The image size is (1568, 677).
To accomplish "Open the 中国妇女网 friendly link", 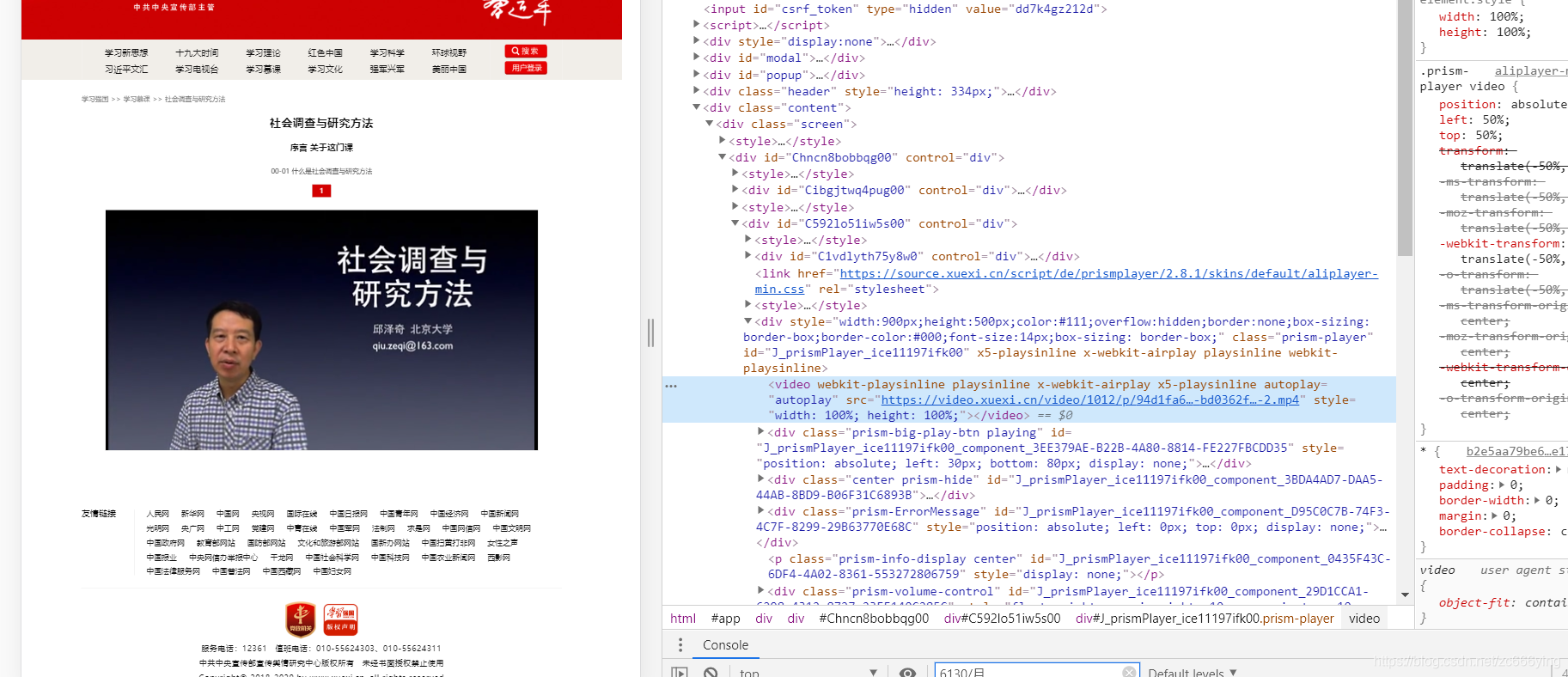I will [x=332, y=571].
